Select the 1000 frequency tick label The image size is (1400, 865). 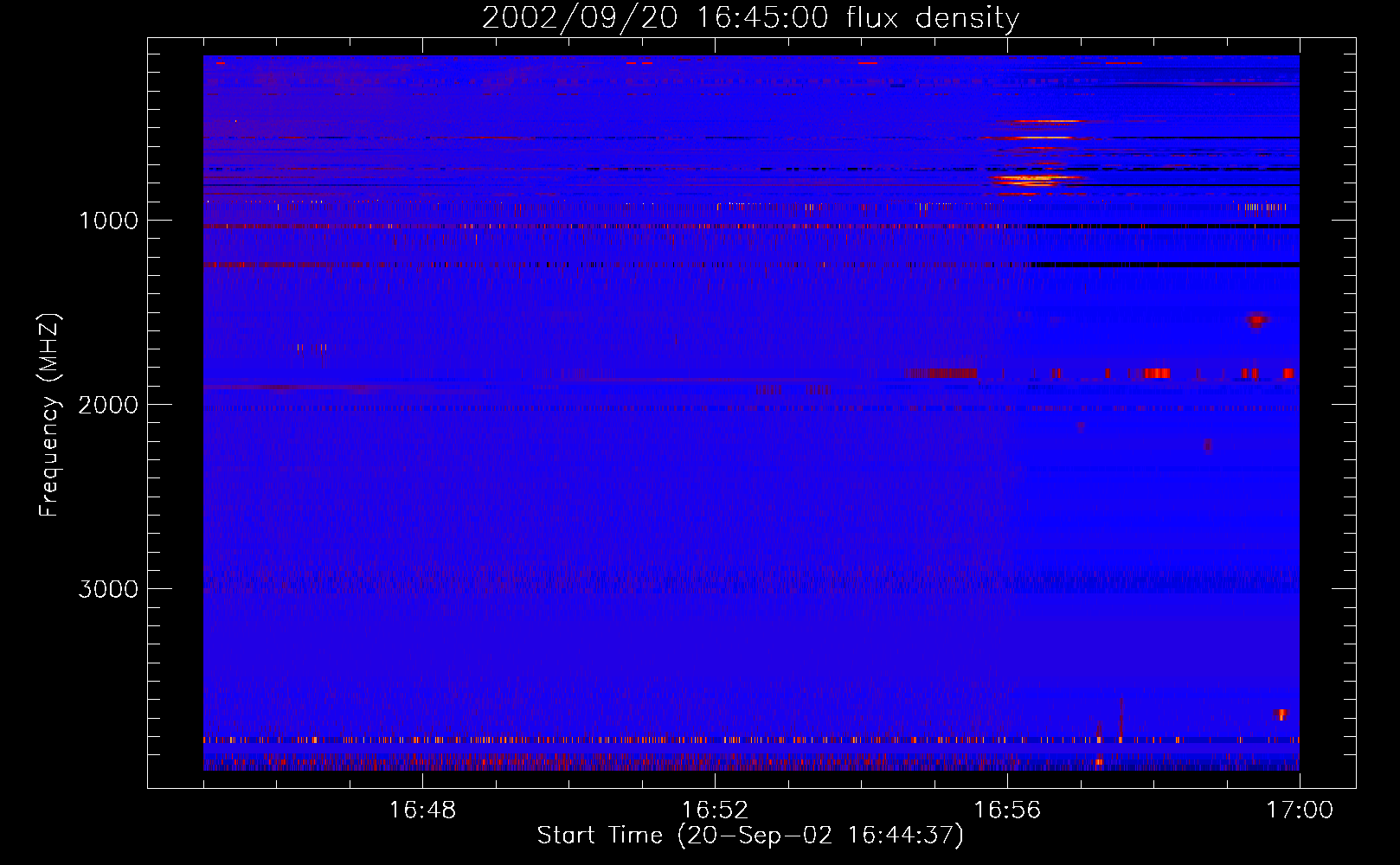pos(108,221)
